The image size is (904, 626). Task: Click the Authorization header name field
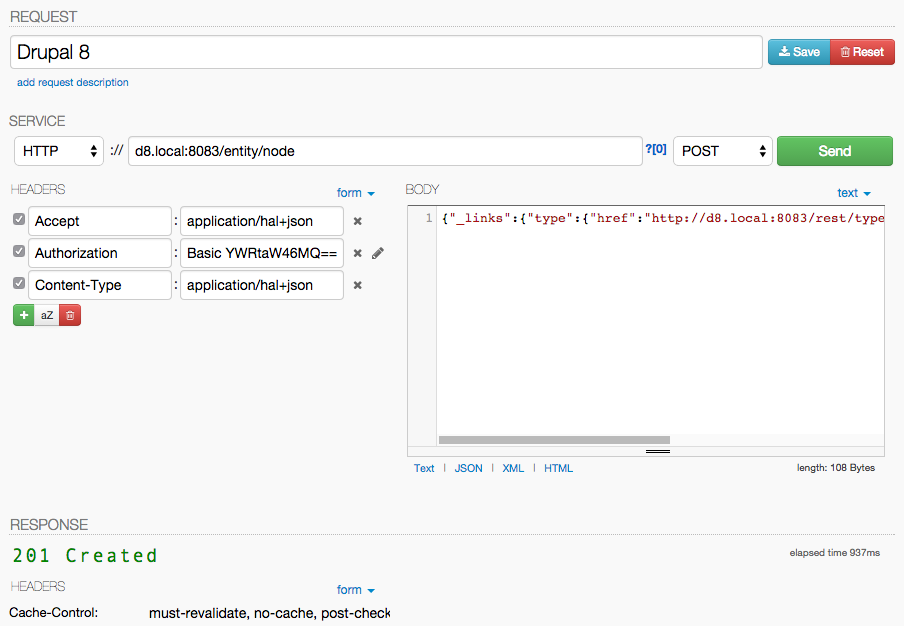[100, 253]
